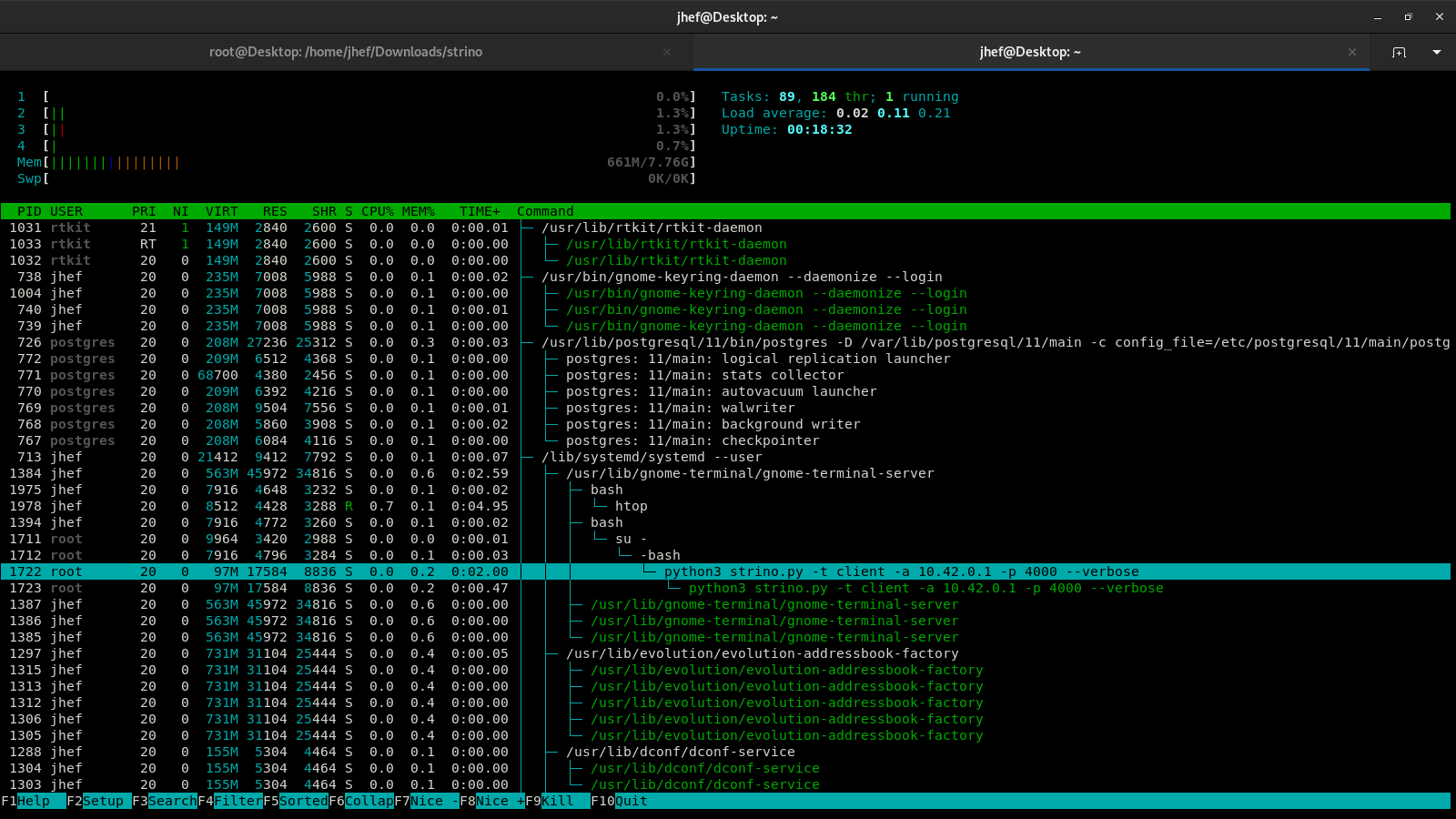Sort by CPU% column header
This screenshot has width=1456, height=819.
coord(378,211)
